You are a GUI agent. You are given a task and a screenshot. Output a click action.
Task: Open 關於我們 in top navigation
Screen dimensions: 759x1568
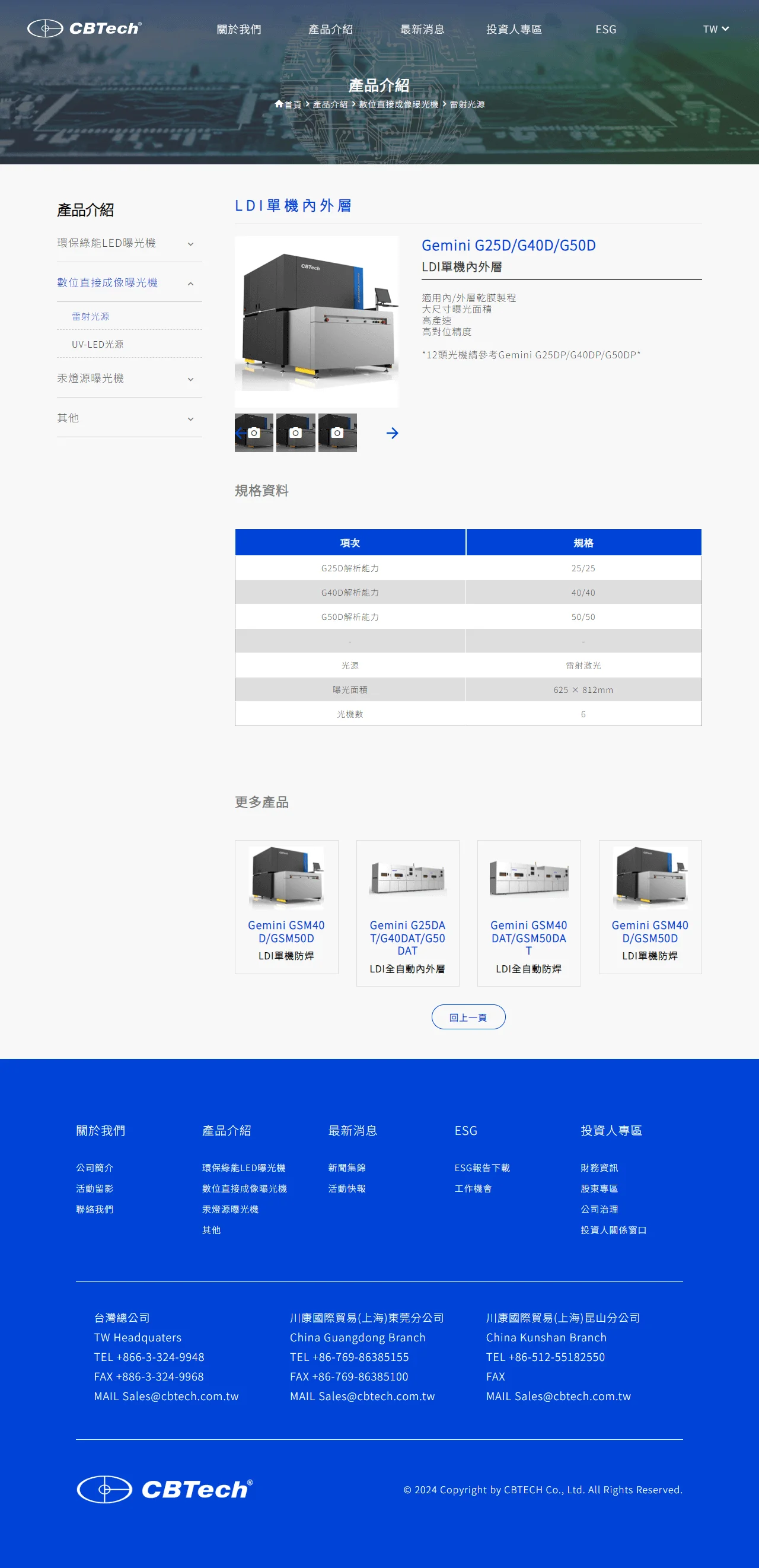239,29
